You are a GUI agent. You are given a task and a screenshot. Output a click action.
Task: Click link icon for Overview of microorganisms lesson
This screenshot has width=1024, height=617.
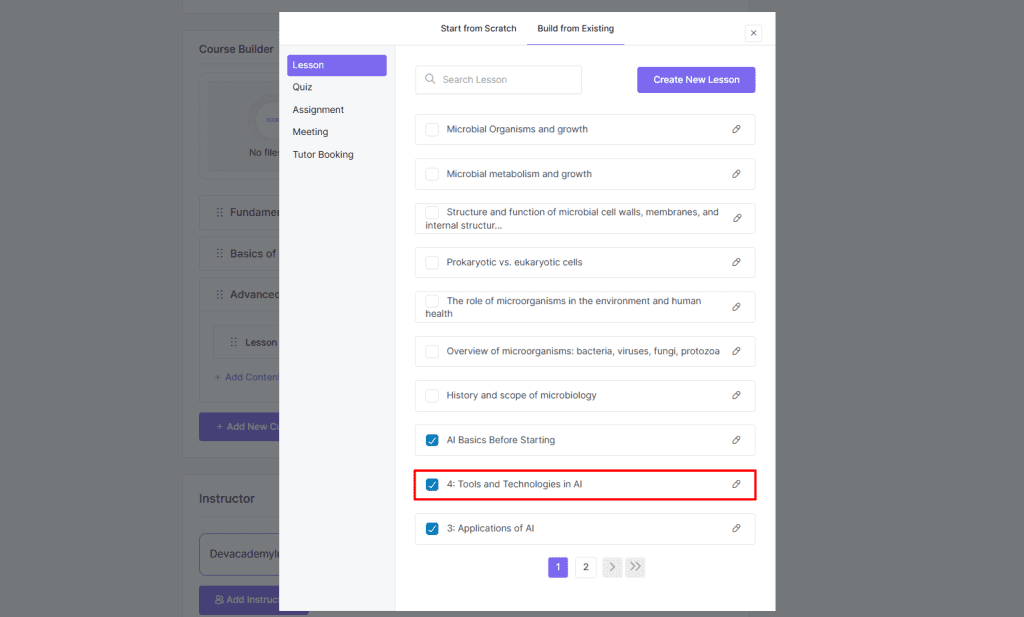[736, 351]
